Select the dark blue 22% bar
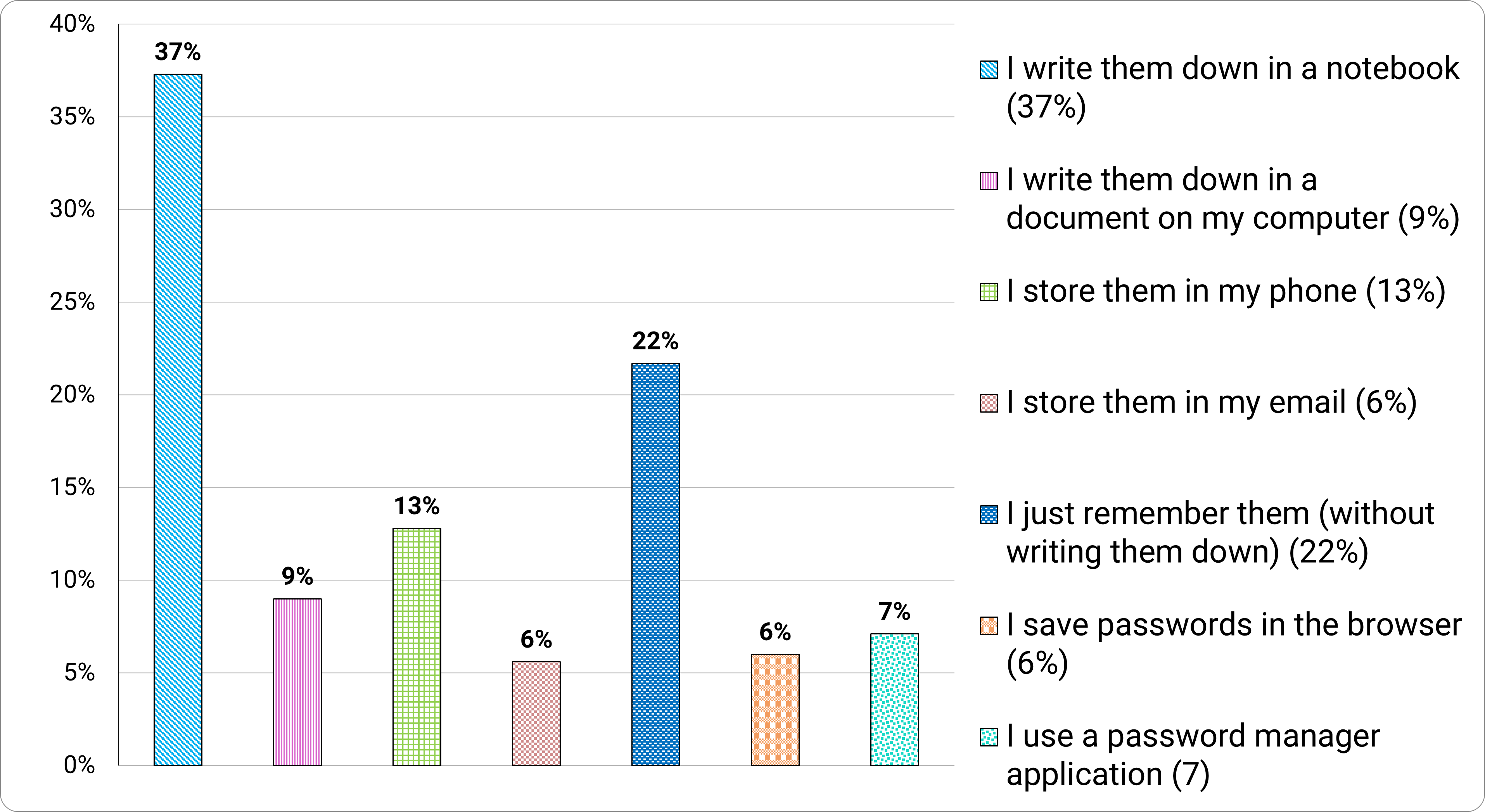 pyautogui.click(x=655, y=564)
